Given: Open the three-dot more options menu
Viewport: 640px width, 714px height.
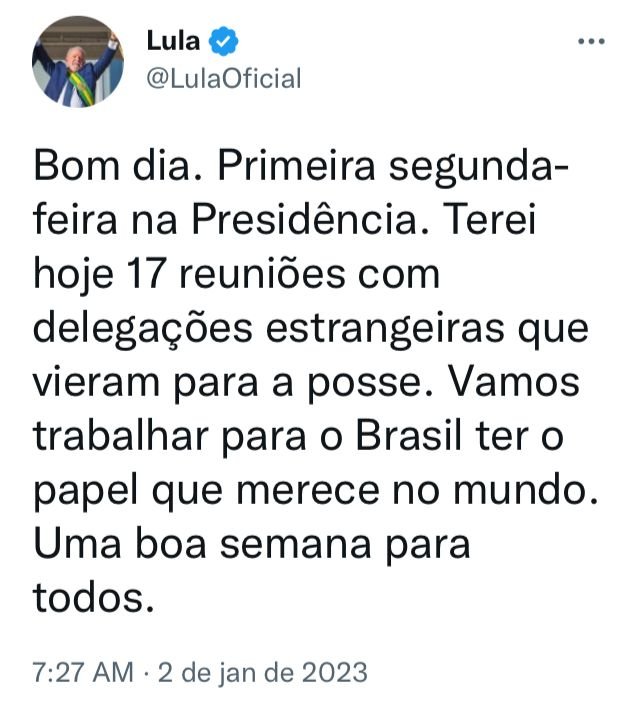Looking at the screenshot, I should pos(592,42).
